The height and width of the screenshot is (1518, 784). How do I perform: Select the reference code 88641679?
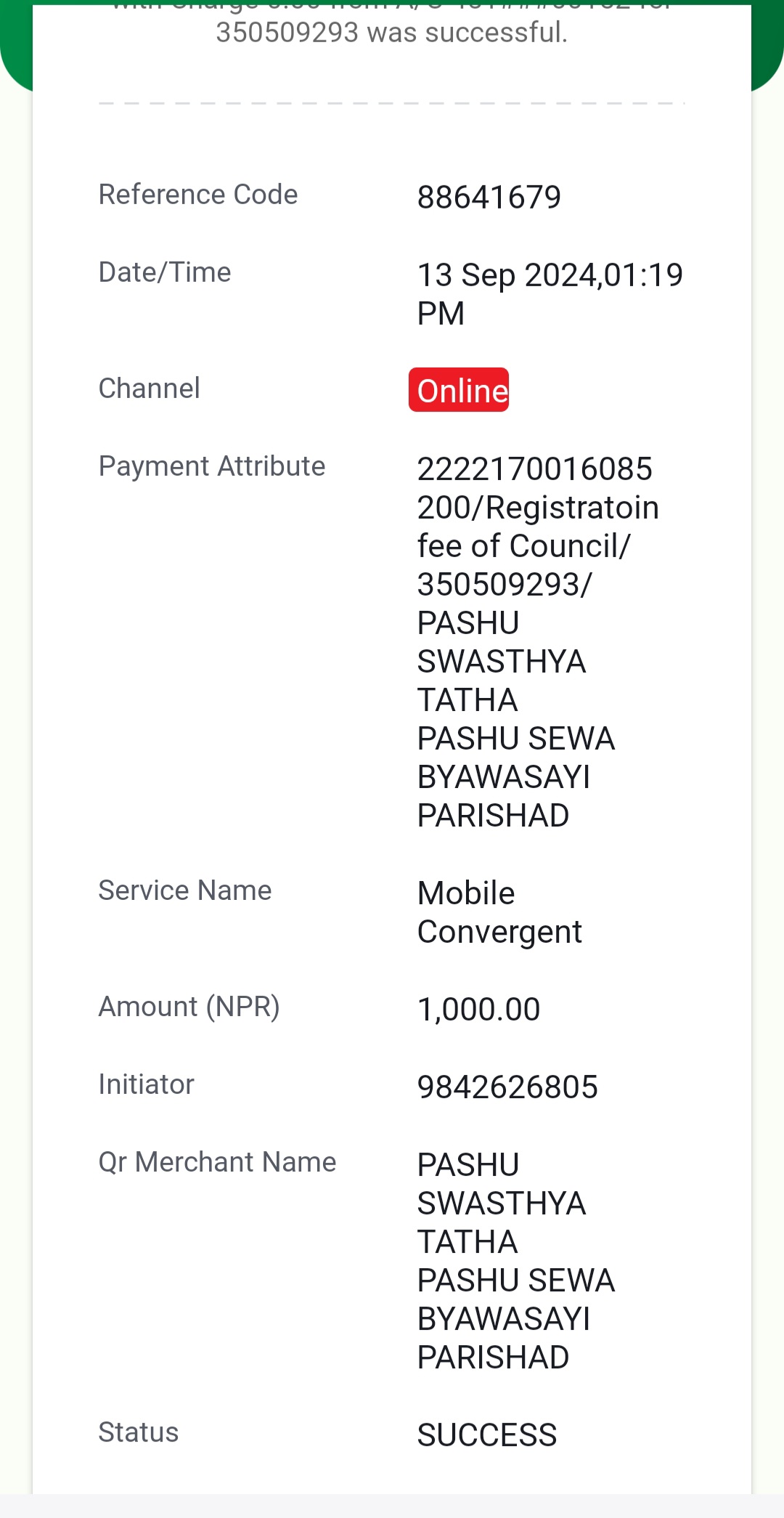489,197
